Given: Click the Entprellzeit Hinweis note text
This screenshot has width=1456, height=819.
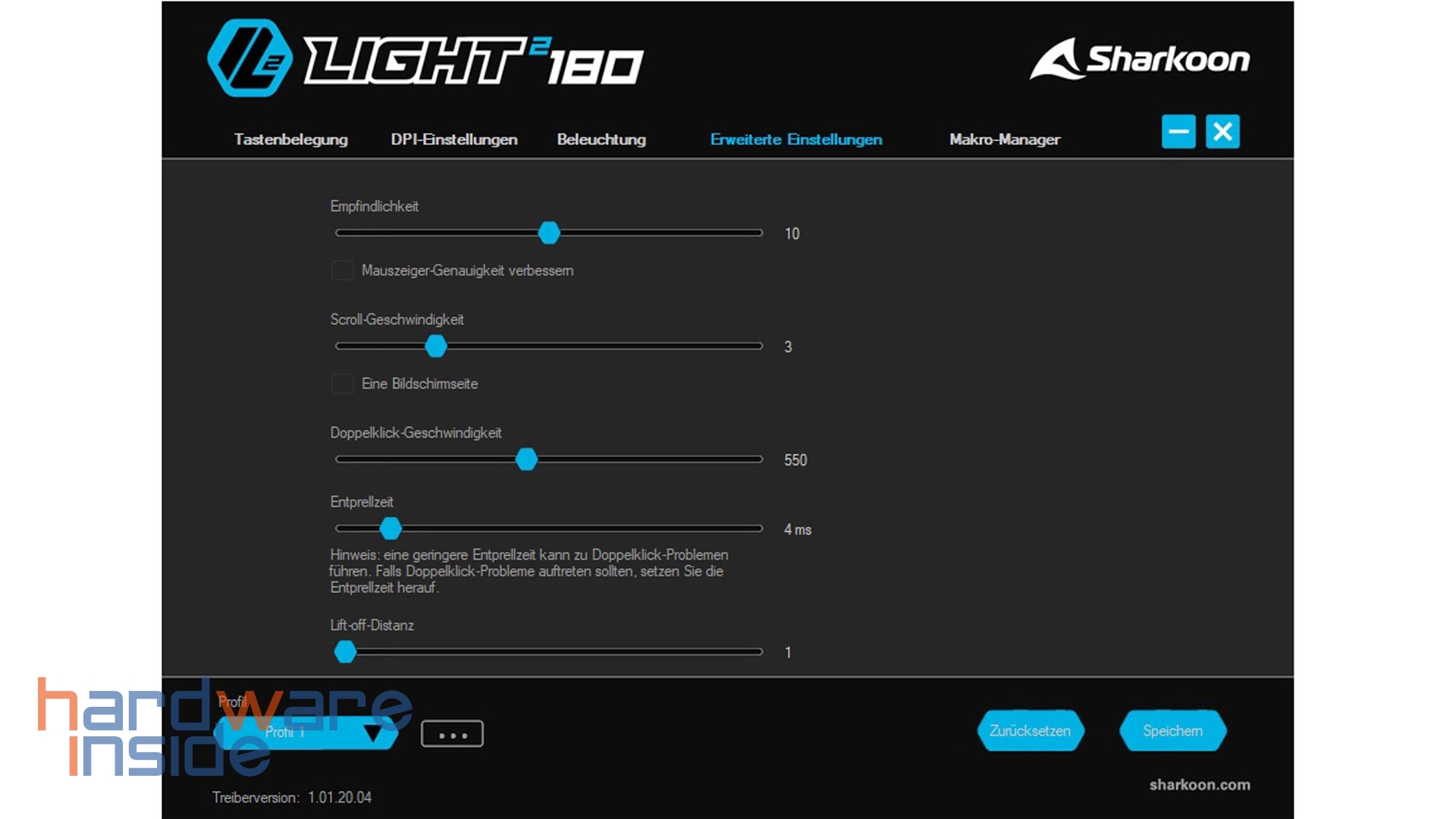Looking at the screenshot, I should click(529, 571).
